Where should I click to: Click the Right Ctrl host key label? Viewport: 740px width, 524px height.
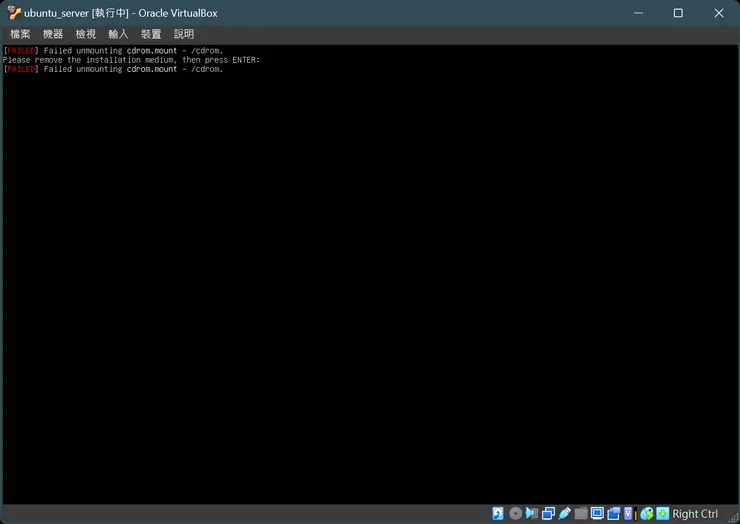[695, 514]
